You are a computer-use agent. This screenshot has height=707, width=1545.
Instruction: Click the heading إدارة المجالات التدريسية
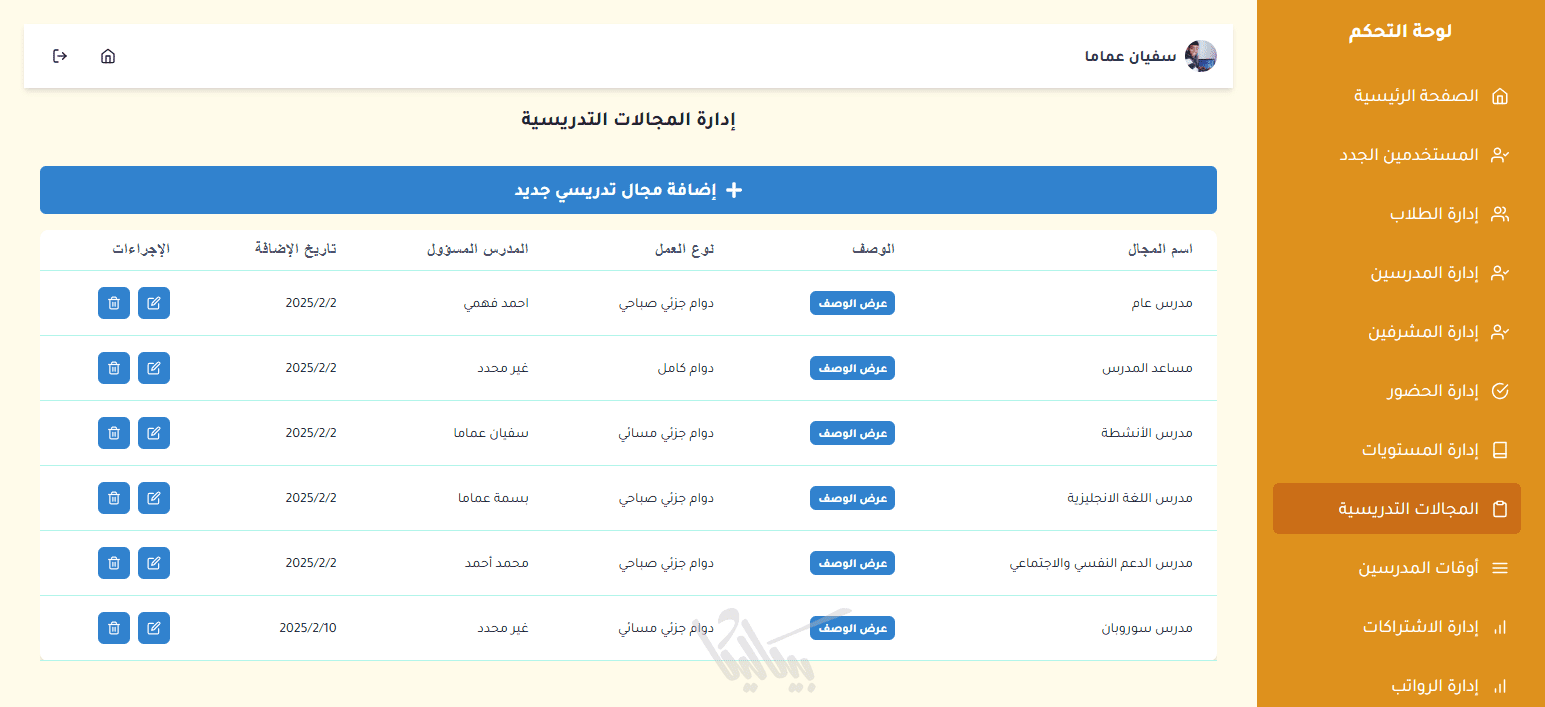click(x=628, y=119)
